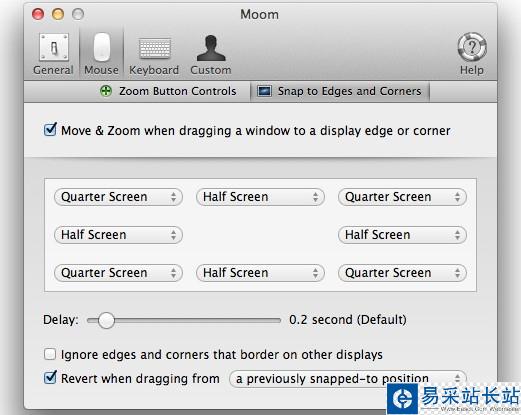Open the bottom-right Quarter Screen popup button
521x415 pixels.
pyautogui.click(x=402, y=273)
